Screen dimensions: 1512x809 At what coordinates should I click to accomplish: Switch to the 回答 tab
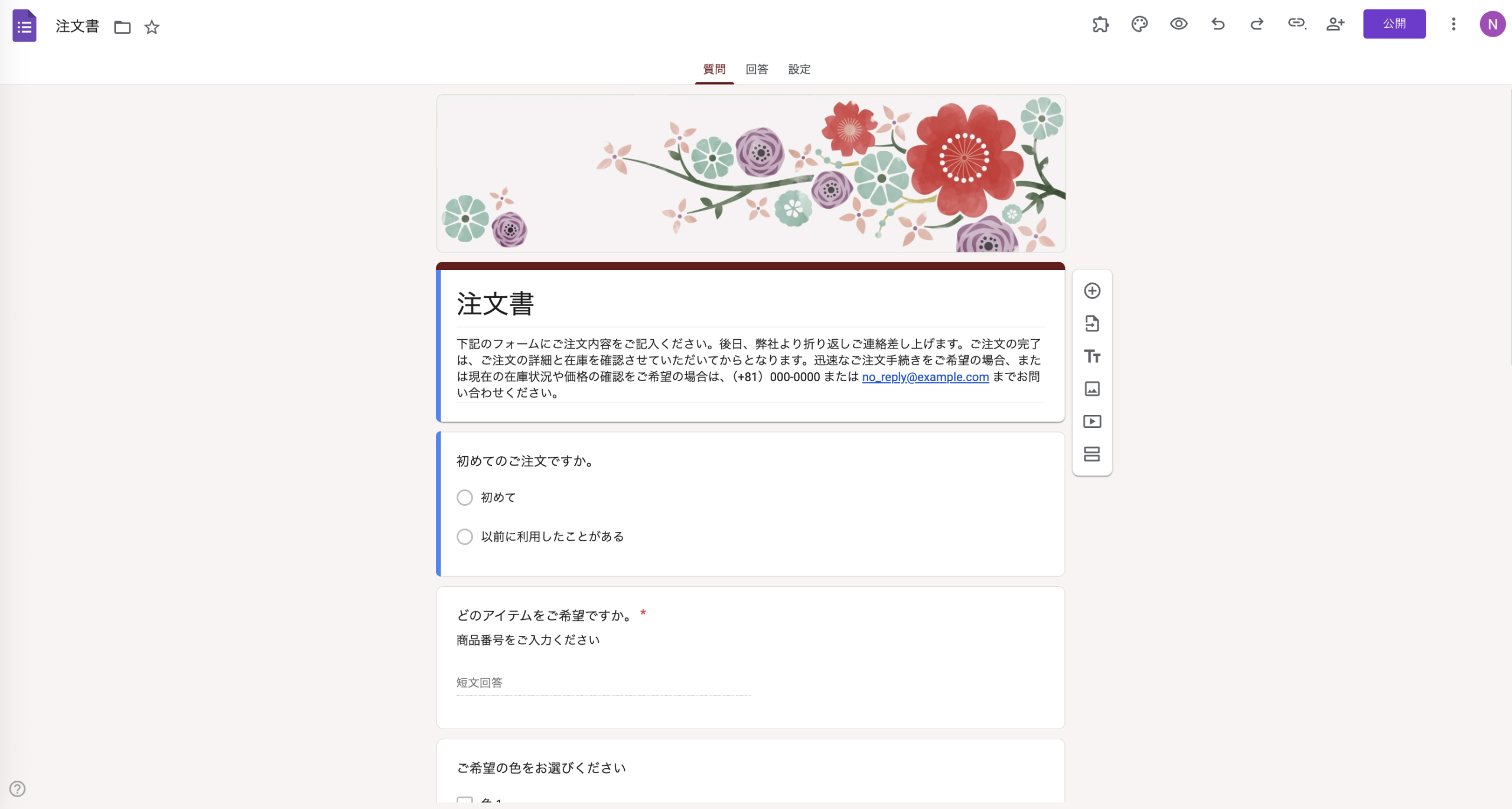[757, 69]
